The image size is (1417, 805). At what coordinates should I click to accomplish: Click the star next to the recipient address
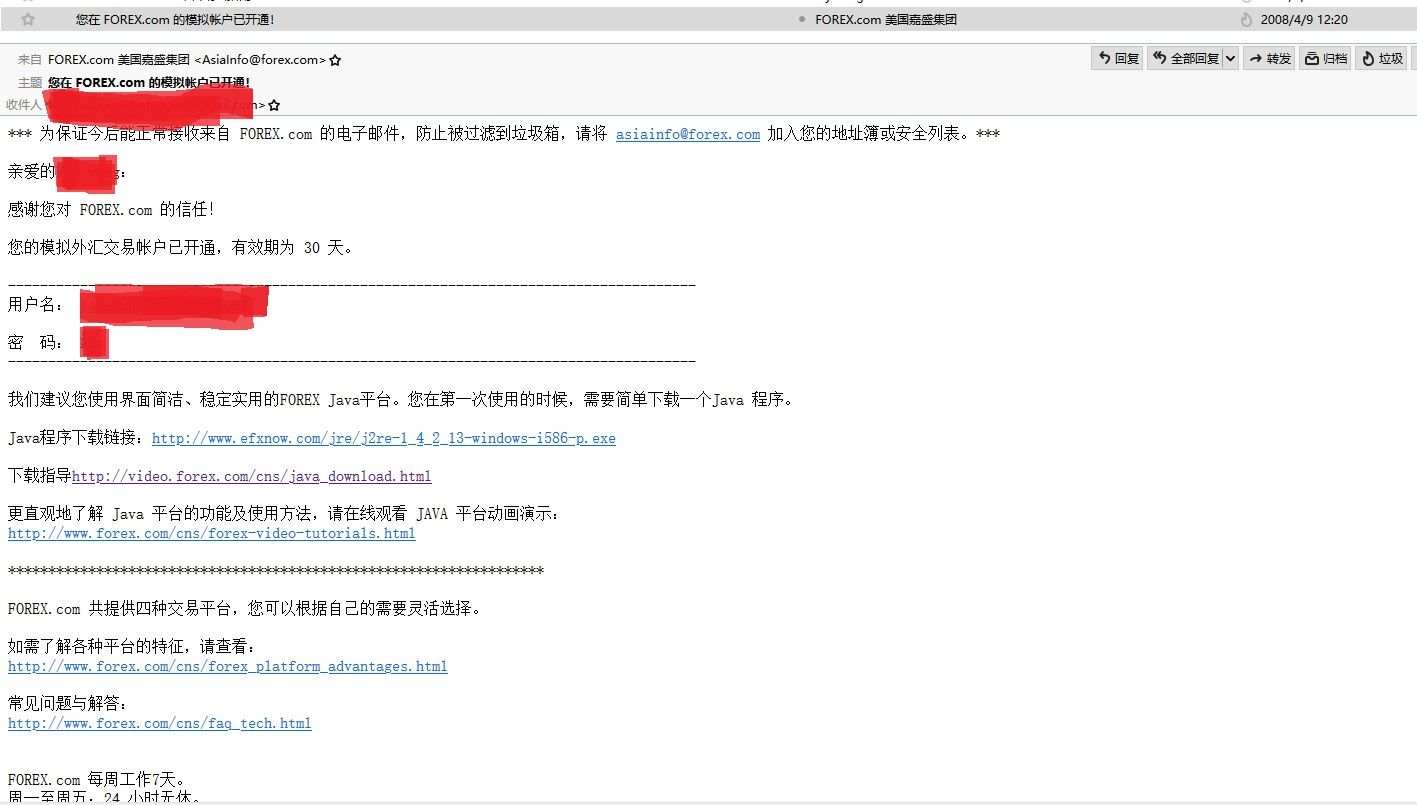click(x=275, y=105)
